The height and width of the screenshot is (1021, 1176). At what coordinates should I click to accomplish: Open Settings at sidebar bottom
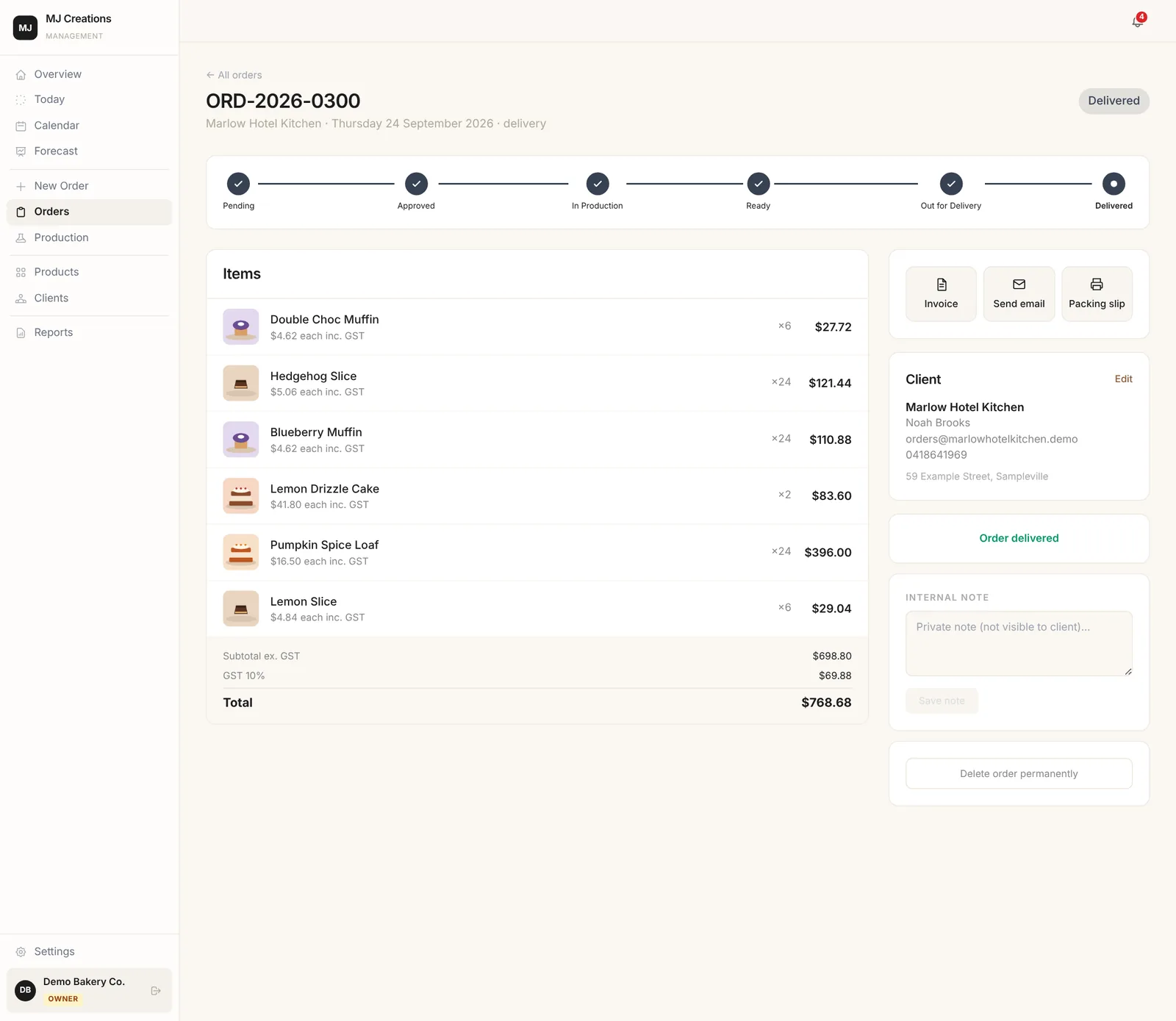(x=89, y=951)
